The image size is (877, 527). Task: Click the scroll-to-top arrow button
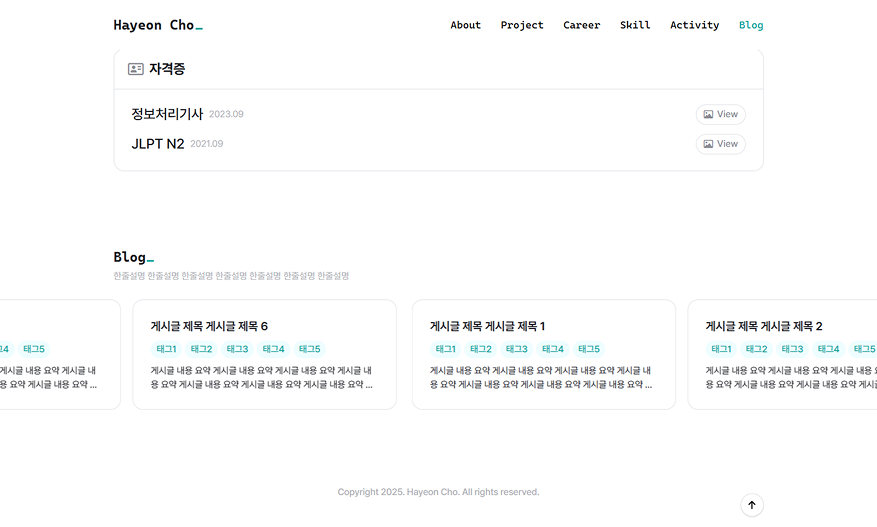pyautogui.click(x=751, y=505)
